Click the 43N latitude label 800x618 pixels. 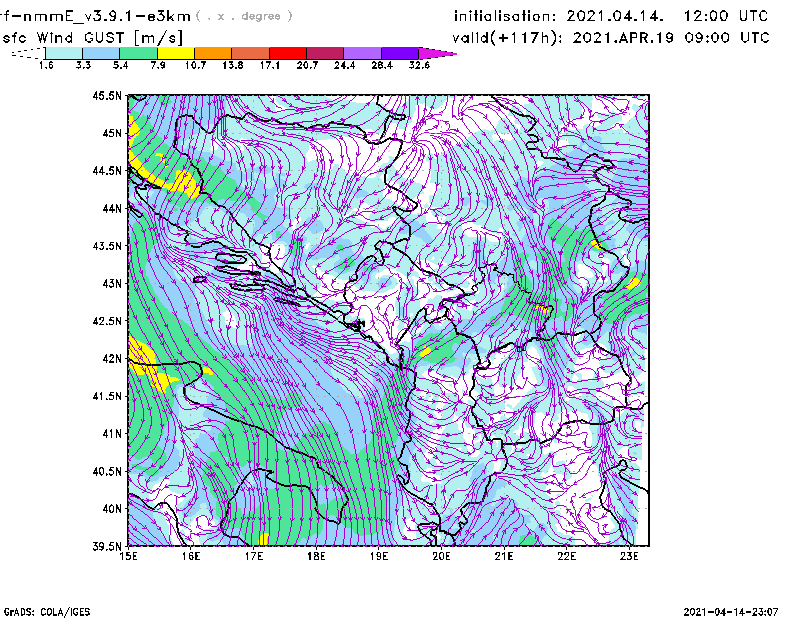pos(112,283)
